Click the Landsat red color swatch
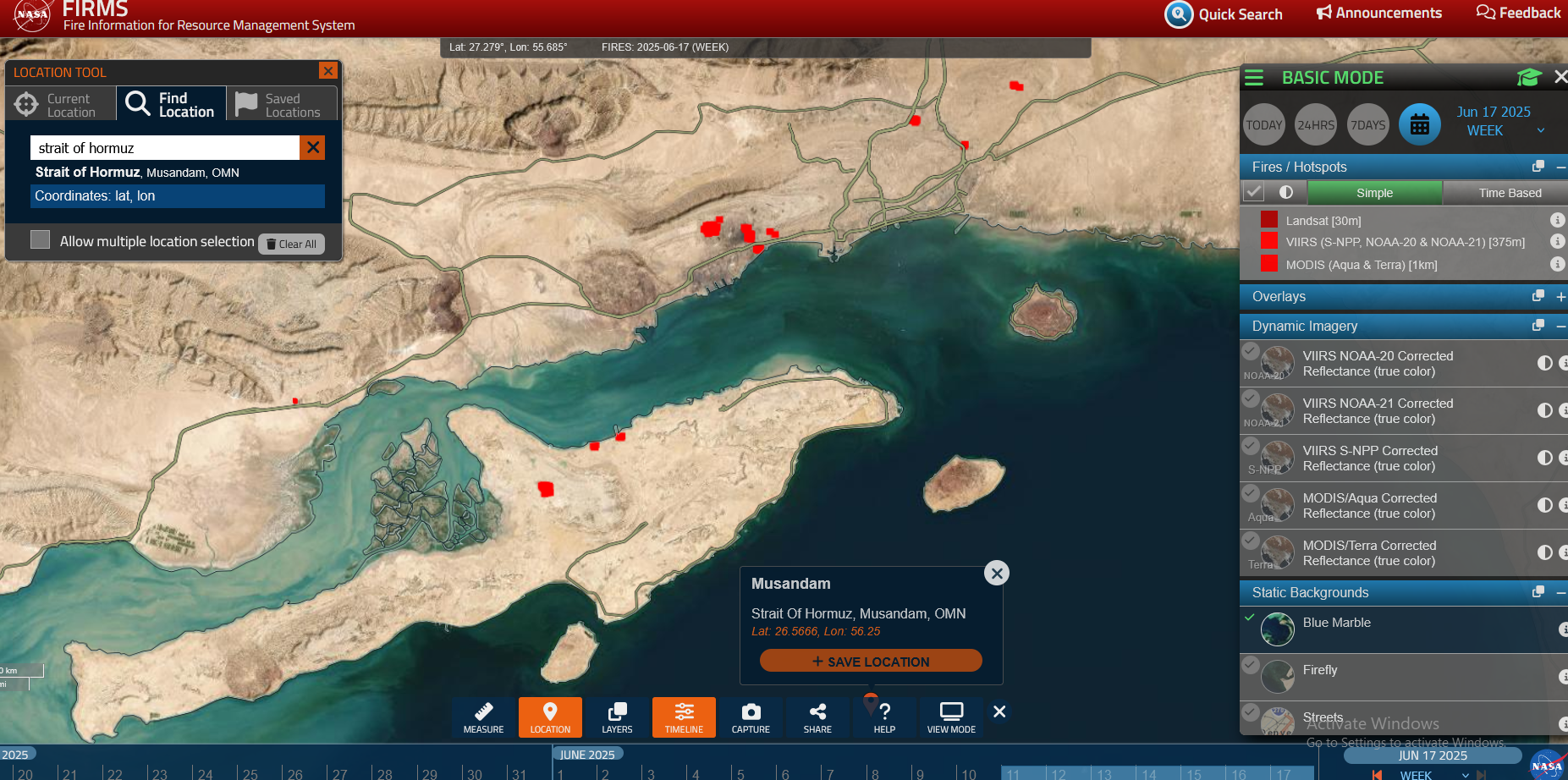 click(x=1268, y=220)
